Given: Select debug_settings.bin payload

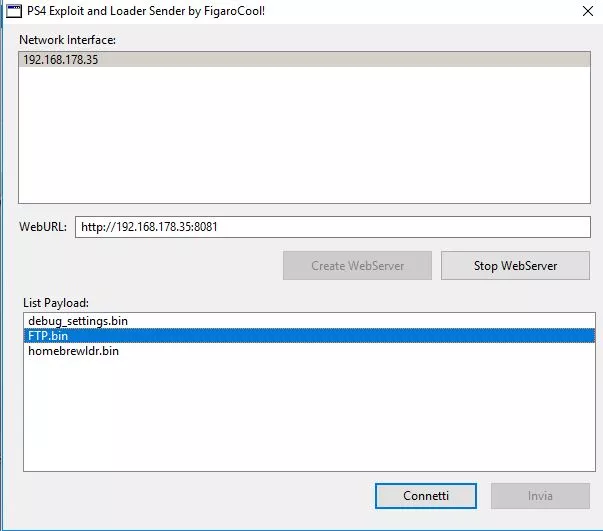Looking at the screenshot, I should 78,321.
